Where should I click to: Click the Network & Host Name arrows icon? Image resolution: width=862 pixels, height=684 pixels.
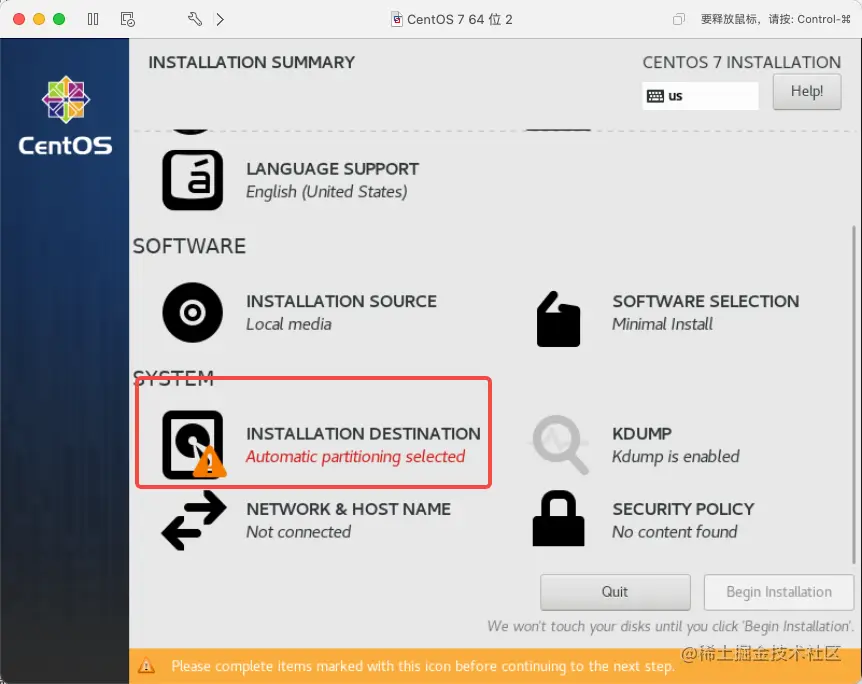pyautogui.click(x=194, y=520)
